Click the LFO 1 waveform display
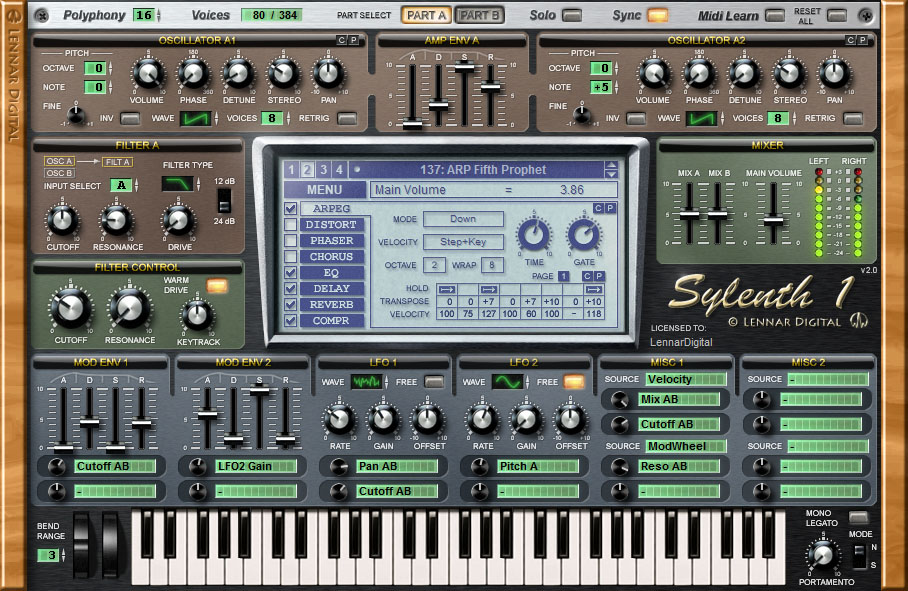 click(x=366, y=382)
